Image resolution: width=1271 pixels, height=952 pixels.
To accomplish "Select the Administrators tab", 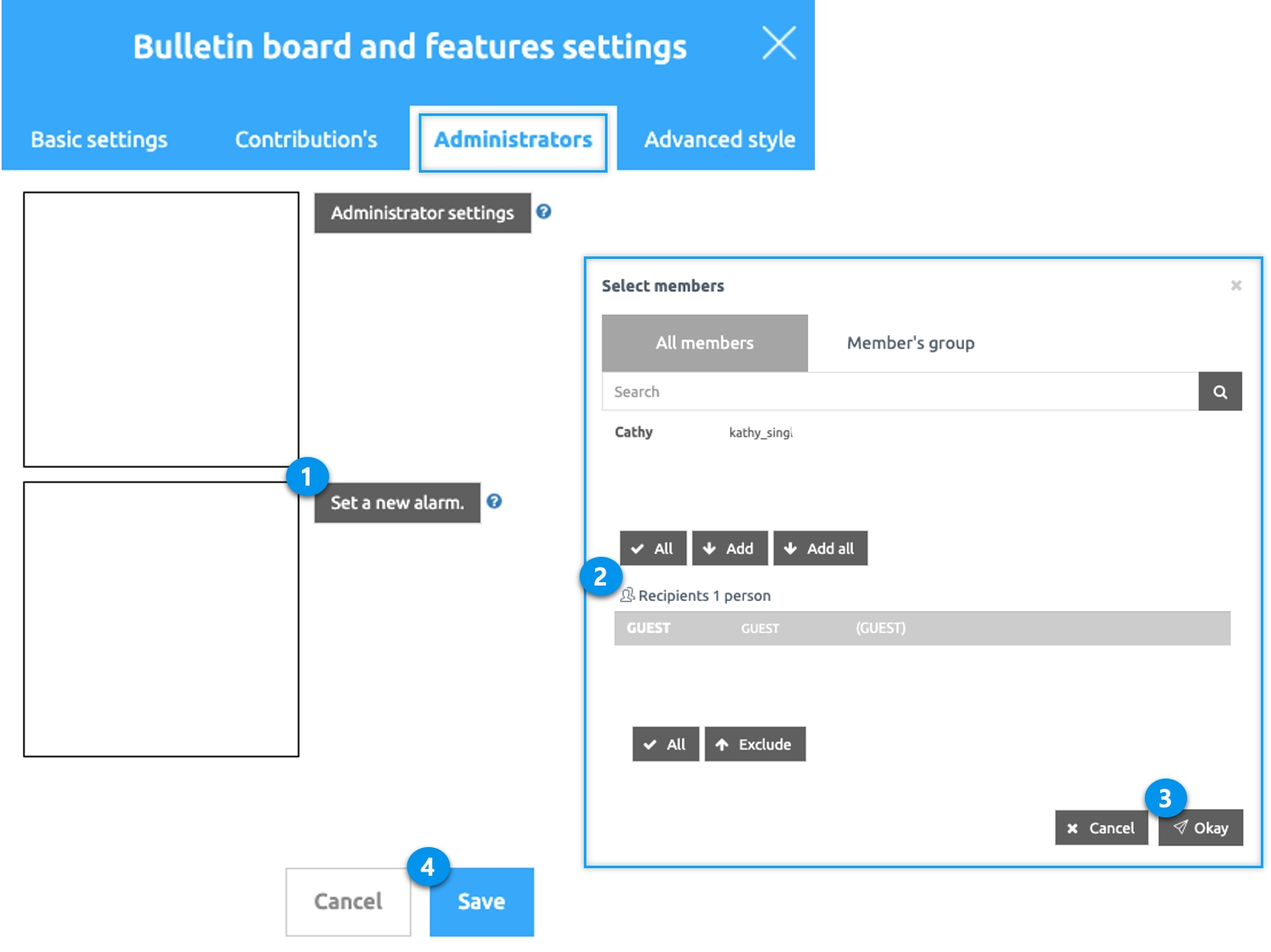I will click(x=513, y=140).
